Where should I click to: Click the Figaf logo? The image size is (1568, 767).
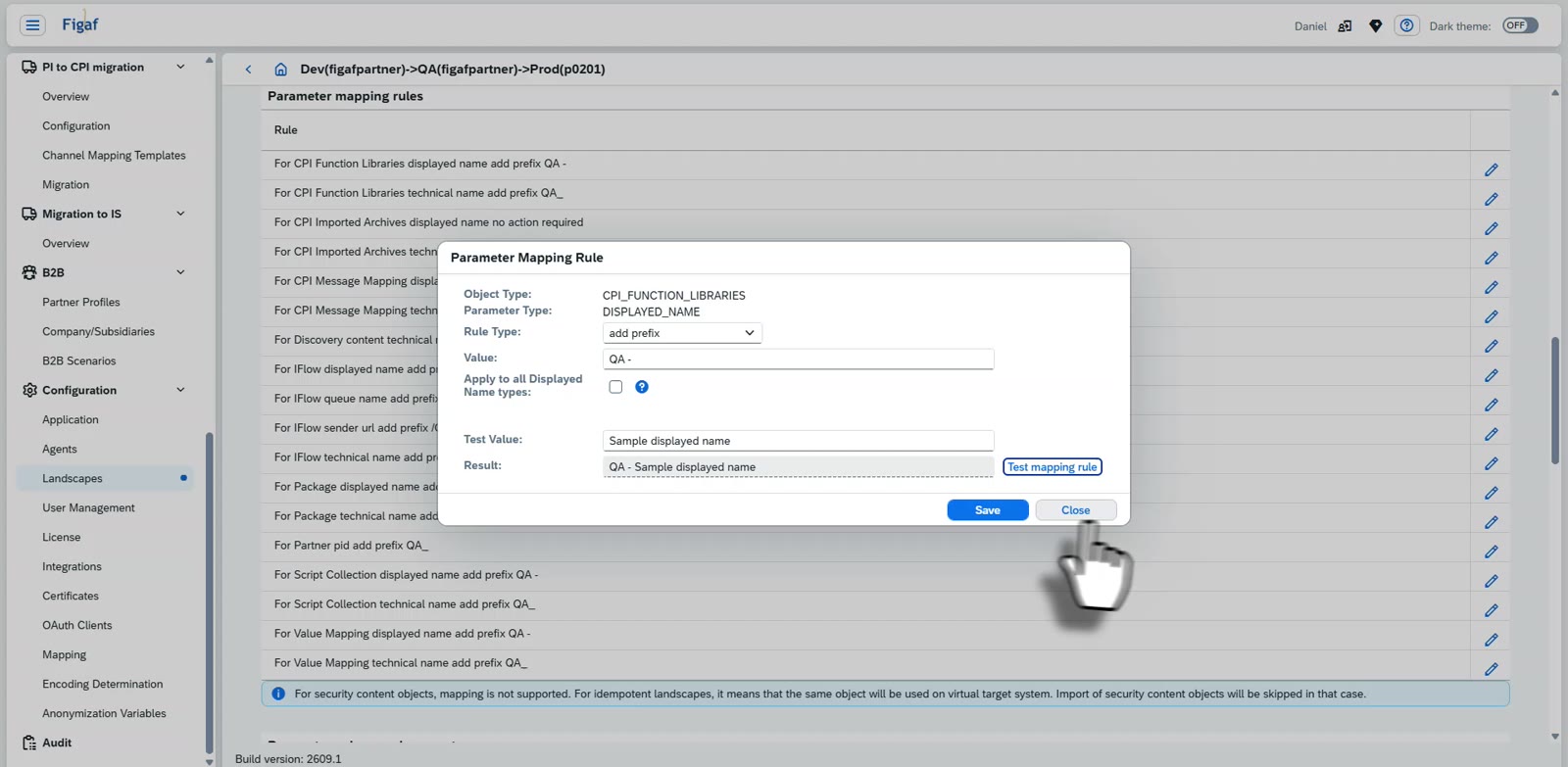[80, 24]
